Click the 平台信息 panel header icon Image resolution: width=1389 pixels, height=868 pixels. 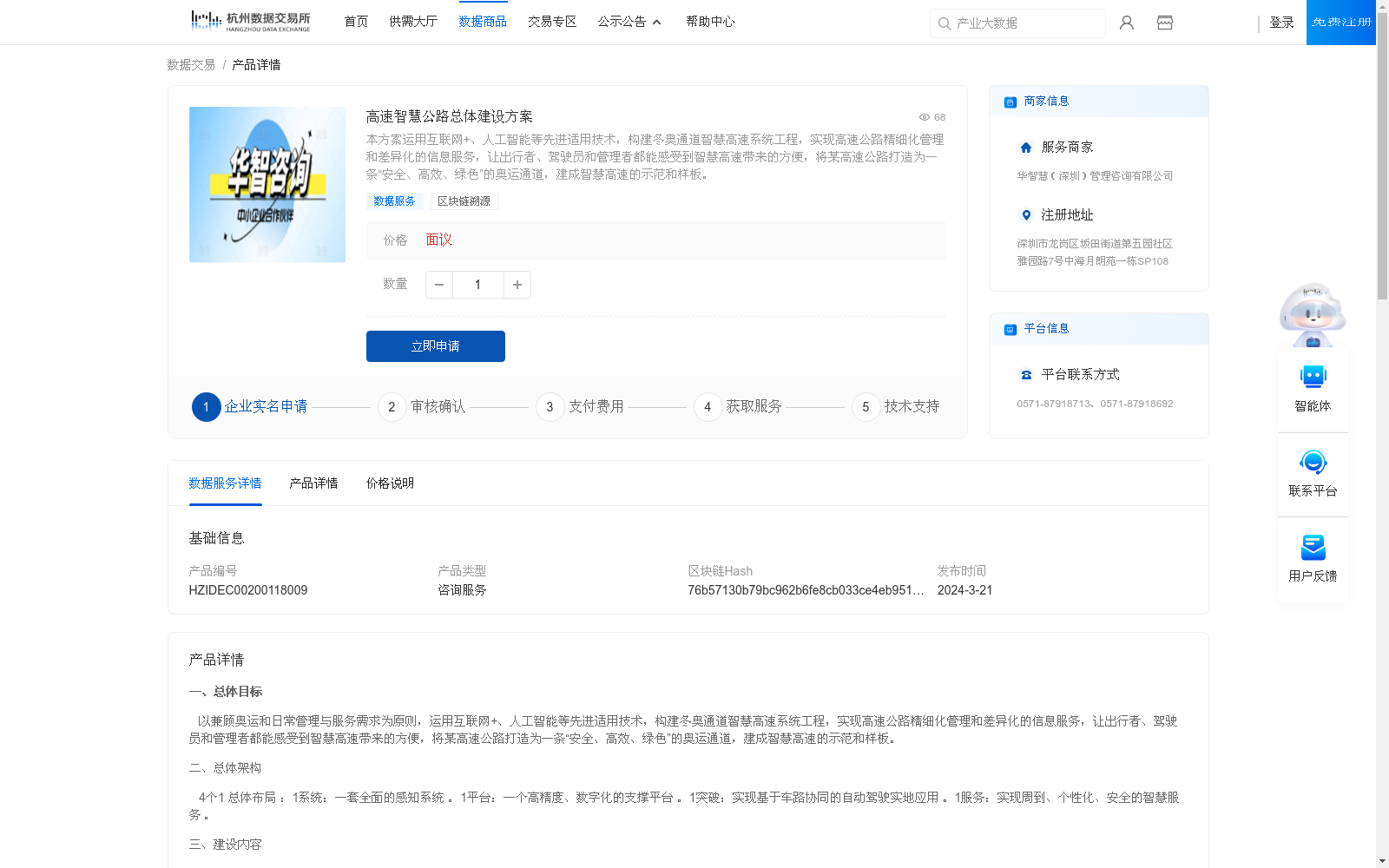[x=1010, y=329]
